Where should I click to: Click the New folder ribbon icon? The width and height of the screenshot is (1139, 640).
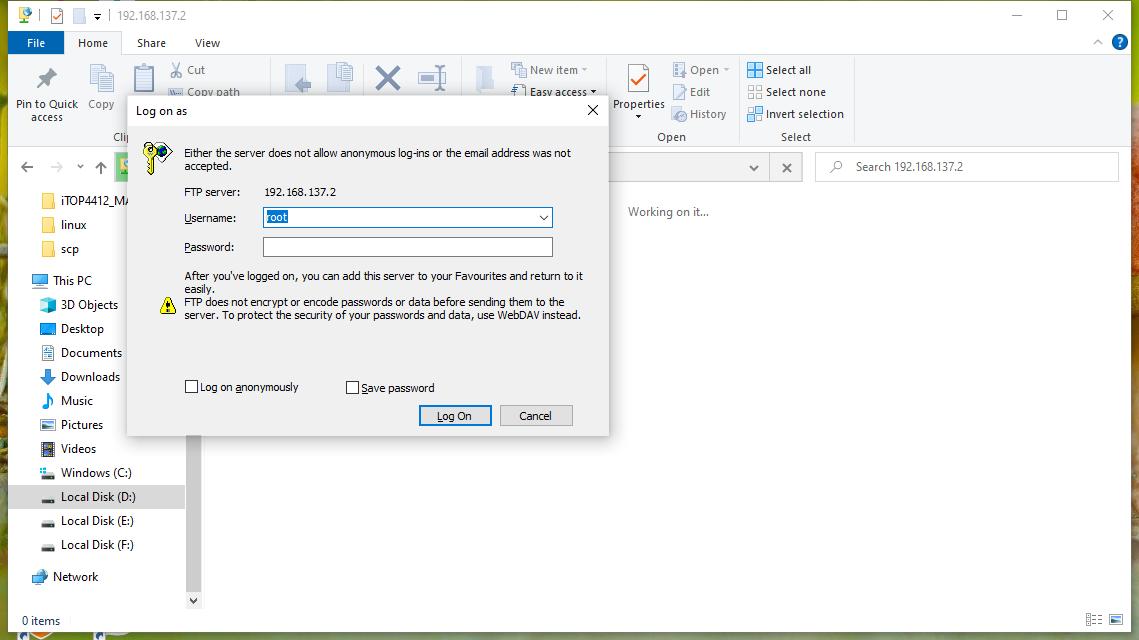pos(485,78)
